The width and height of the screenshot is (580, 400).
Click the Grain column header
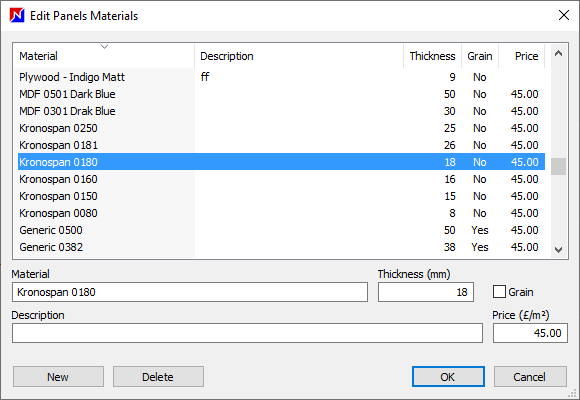pos(480,56)
